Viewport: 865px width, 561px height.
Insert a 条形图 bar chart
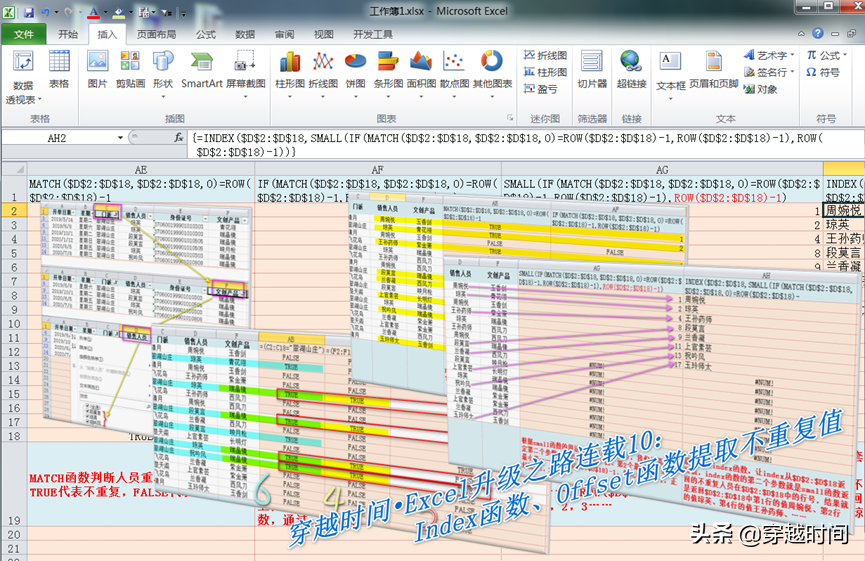(x=388, y=73)
